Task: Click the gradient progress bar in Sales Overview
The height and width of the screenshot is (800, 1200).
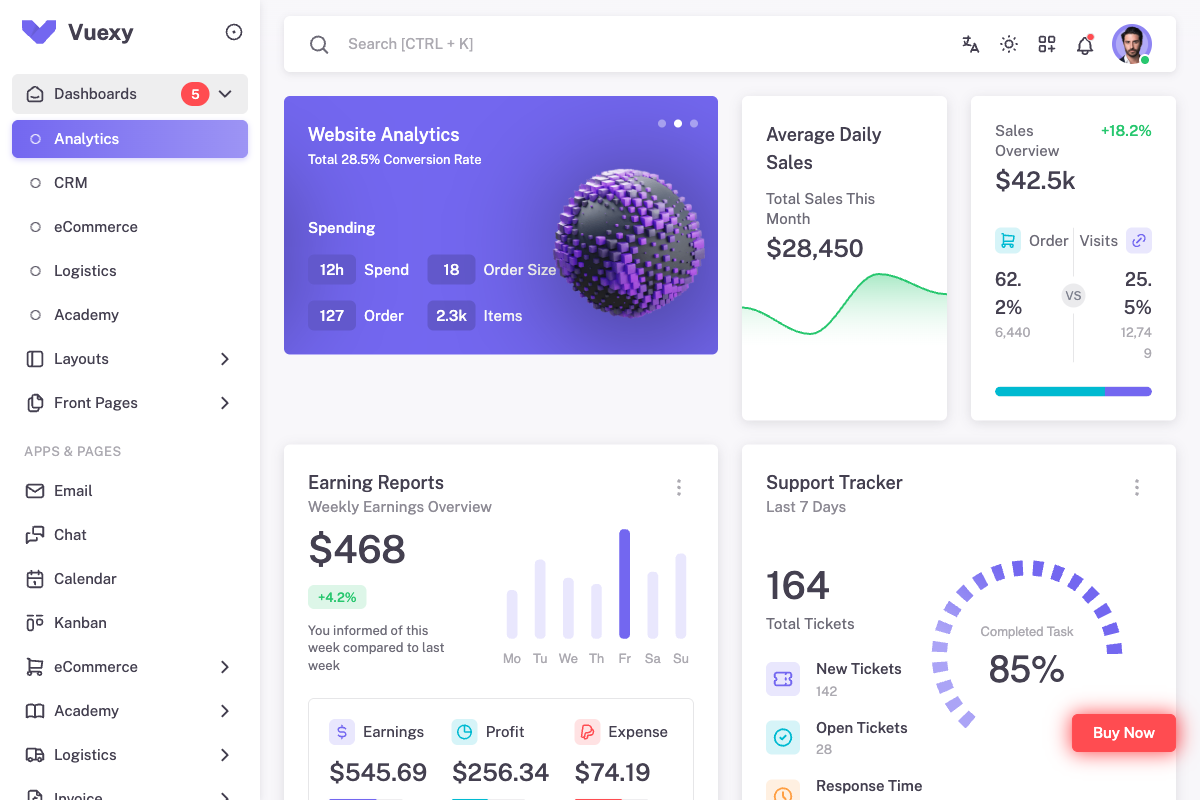Action: 1073,391
